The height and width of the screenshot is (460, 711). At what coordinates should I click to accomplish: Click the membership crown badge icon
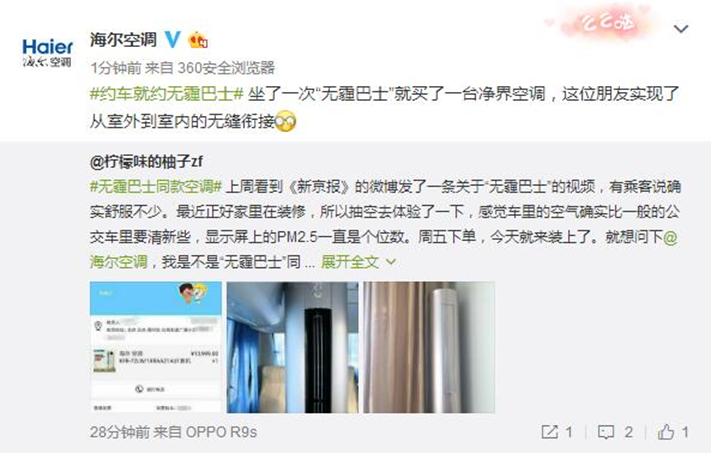[x=198, y=41]
